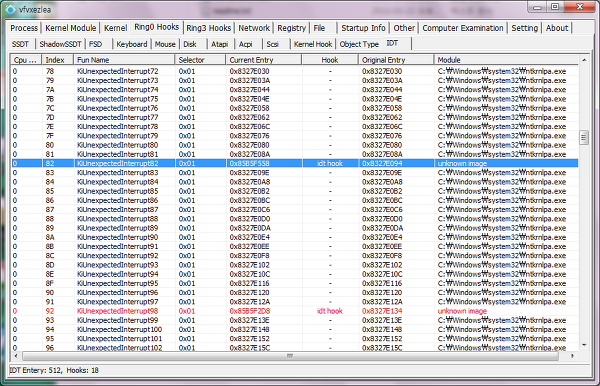The width and height of the screenshot is (600, 386).
Task: Open the Process tab
Action: [24, 28]
